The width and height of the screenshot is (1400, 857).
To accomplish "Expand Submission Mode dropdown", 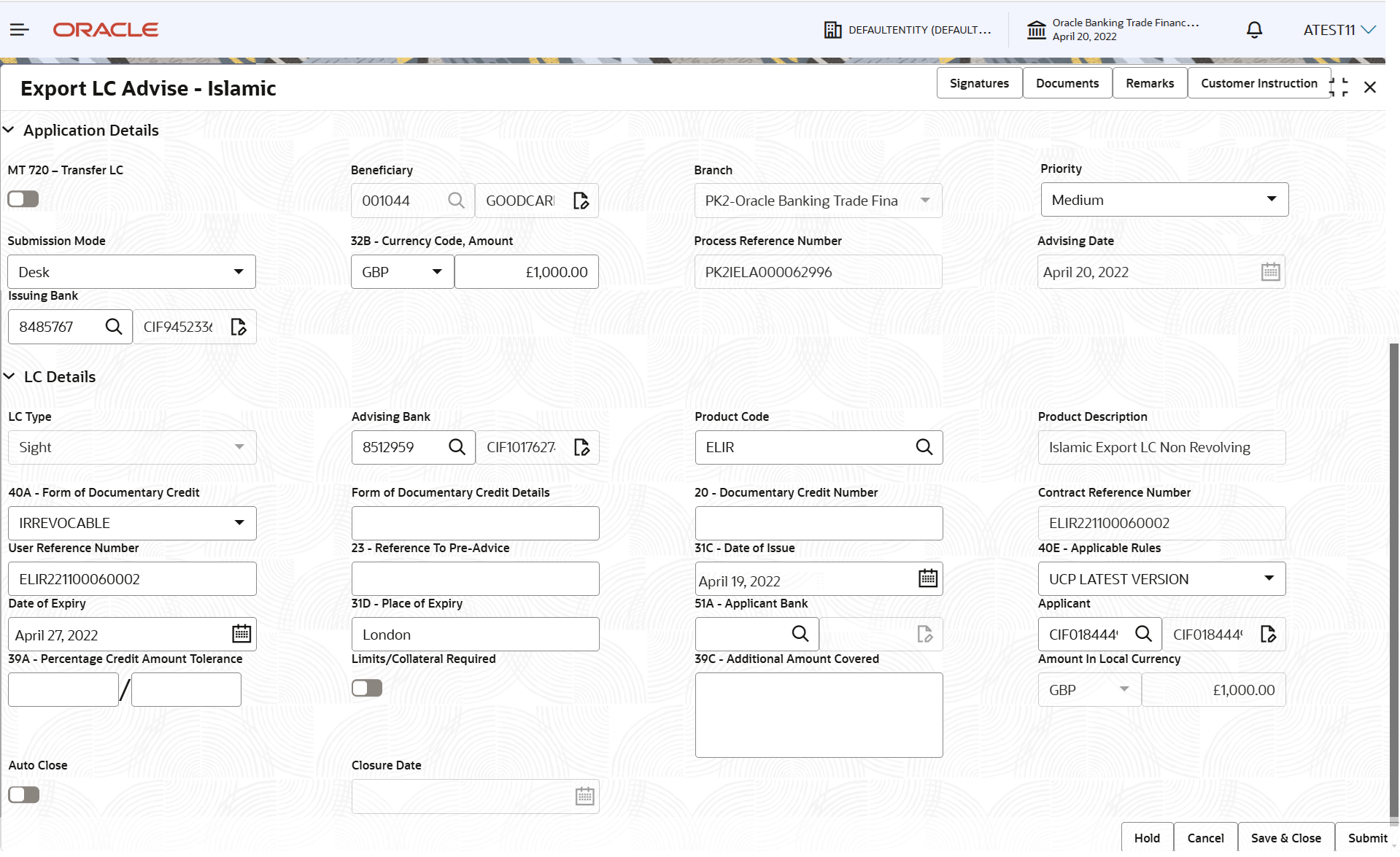I will point(132,272).
